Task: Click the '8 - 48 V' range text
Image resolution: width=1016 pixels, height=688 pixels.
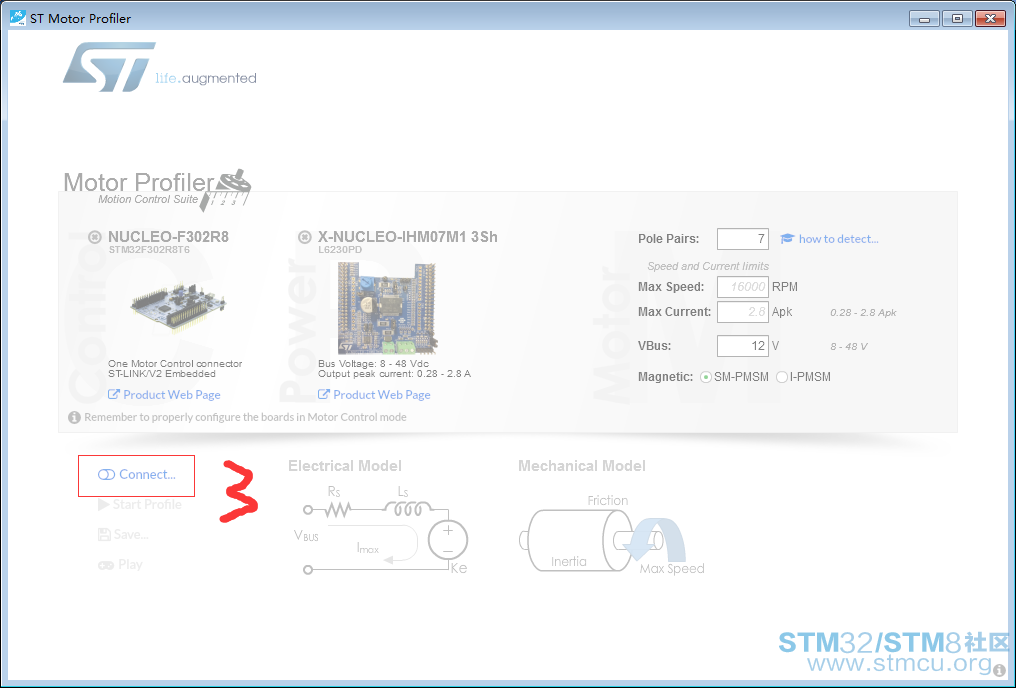Action: coord(849,347)
